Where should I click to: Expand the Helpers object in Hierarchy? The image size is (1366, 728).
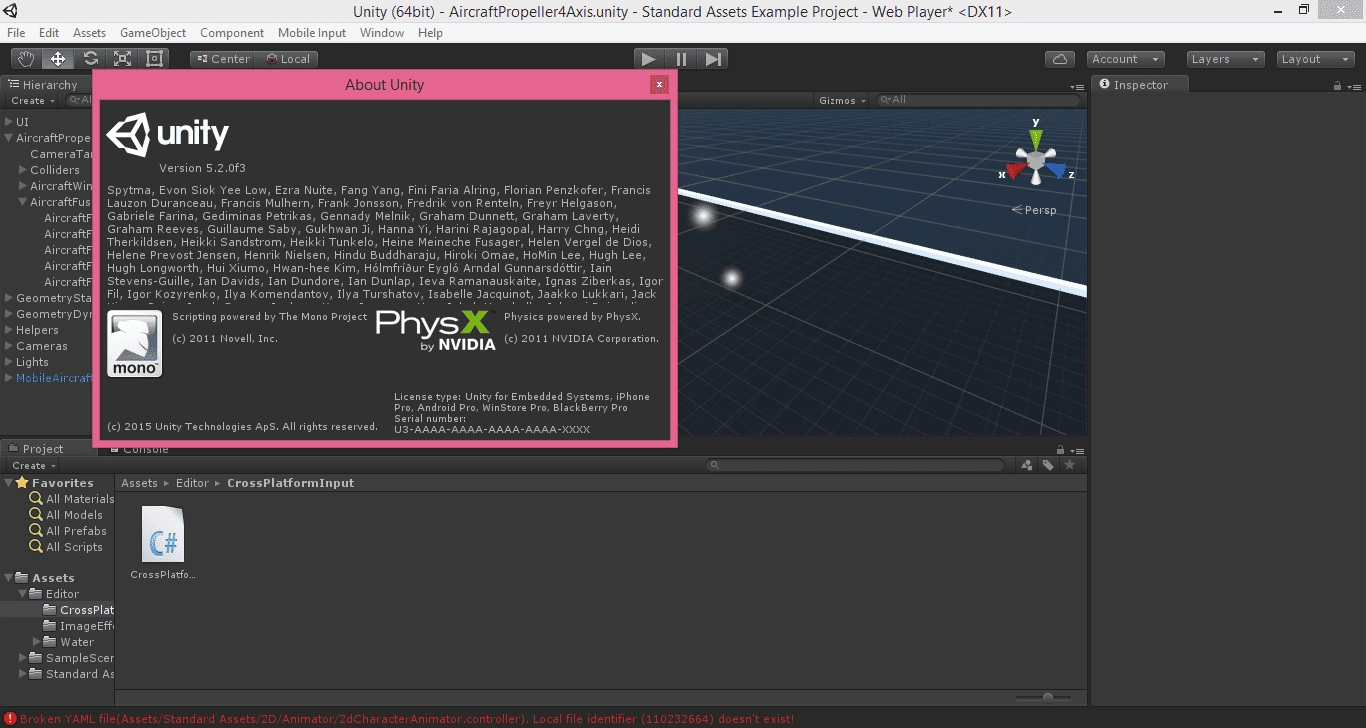point(9,330)
